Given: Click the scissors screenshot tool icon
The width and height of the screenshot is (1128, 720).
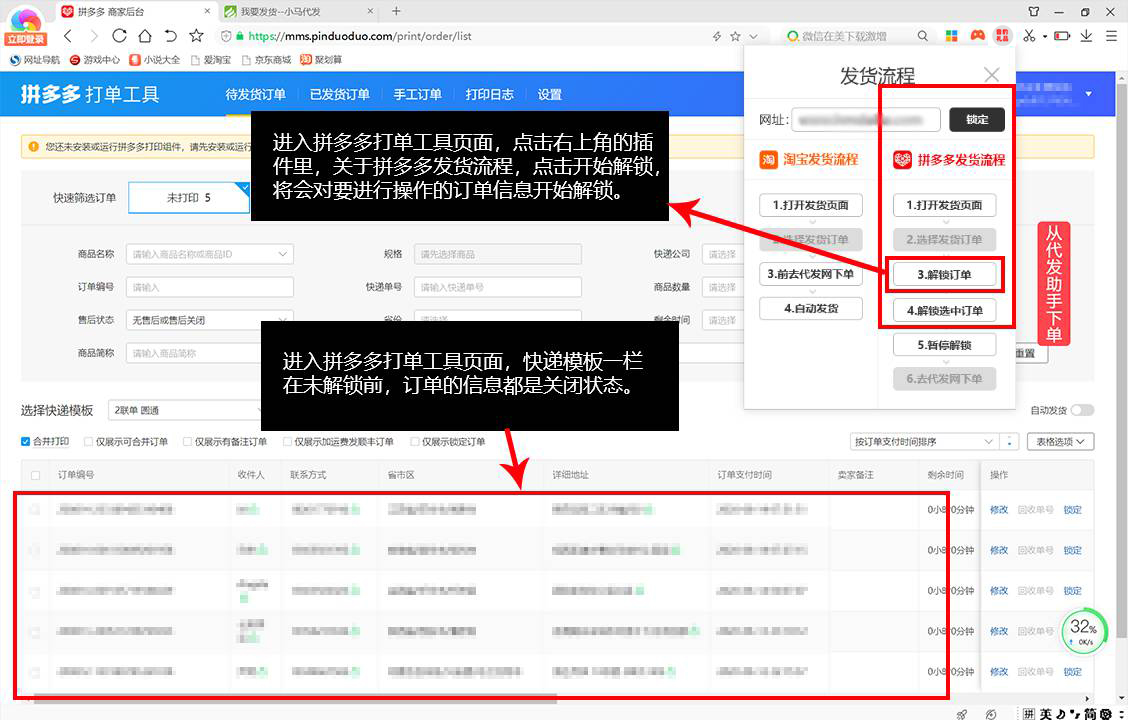Looking at the screenshot, I should pyautogui.click(x=1029, y=35).
